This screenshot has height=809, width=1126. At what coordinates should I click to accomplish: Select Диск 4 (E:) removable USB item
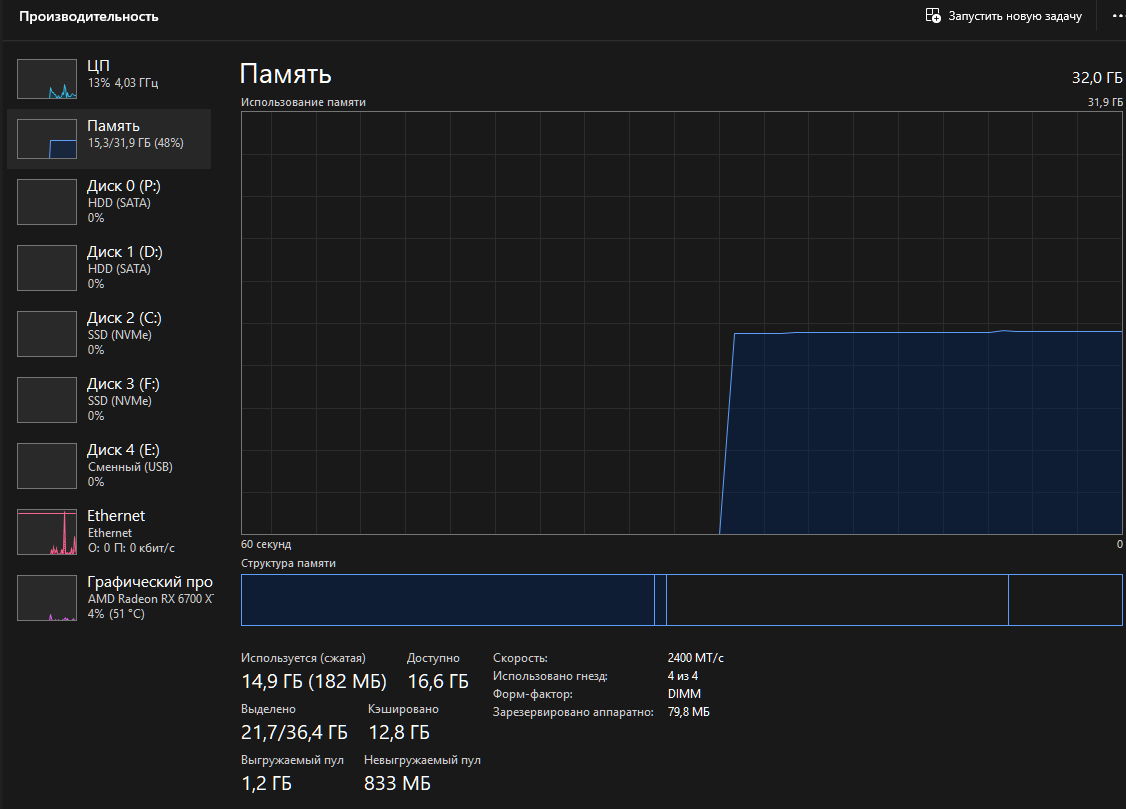coord(109,466)
